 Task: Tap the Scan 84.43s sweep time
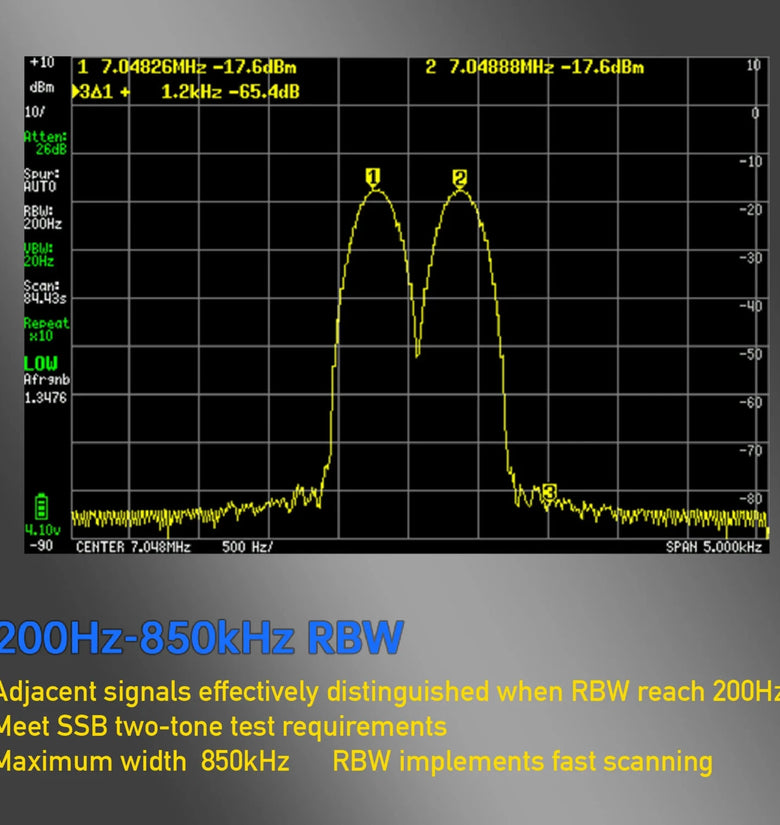(44, 291)
